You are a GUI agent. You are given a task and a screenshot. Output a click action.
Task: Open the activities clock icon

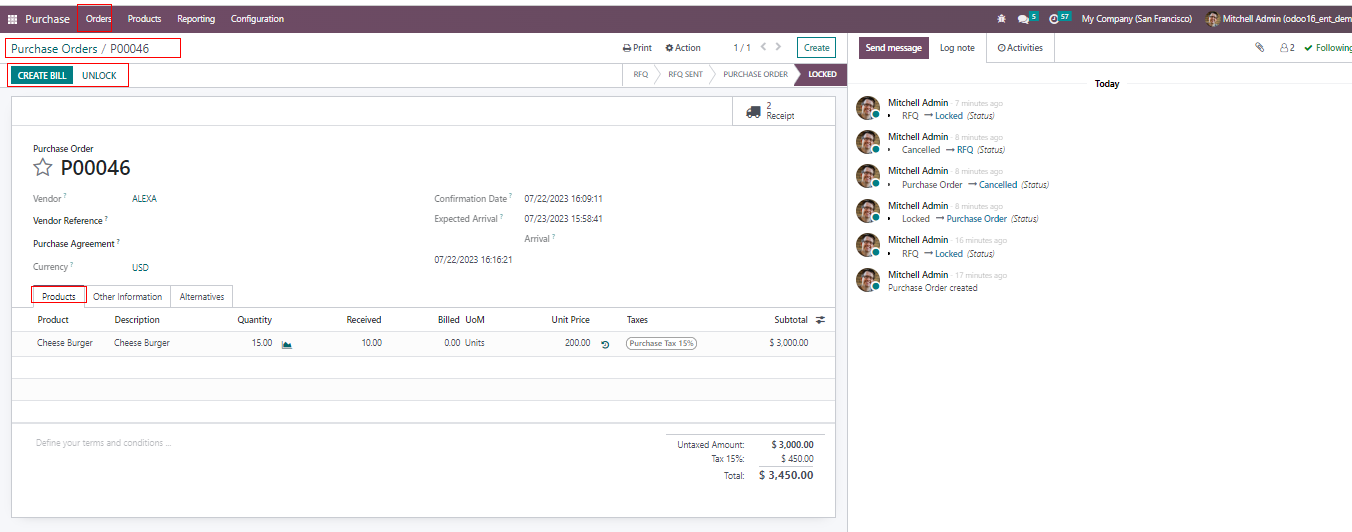click(1056, 19)
